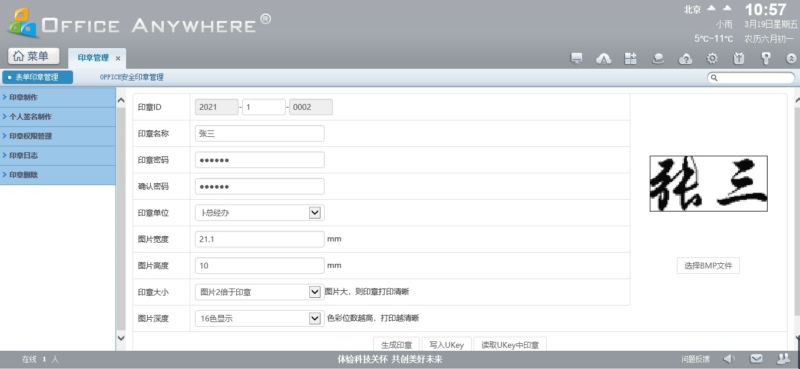
Task: Open the chat bubble icon in toolbar
Action: [x=658, y=59]
